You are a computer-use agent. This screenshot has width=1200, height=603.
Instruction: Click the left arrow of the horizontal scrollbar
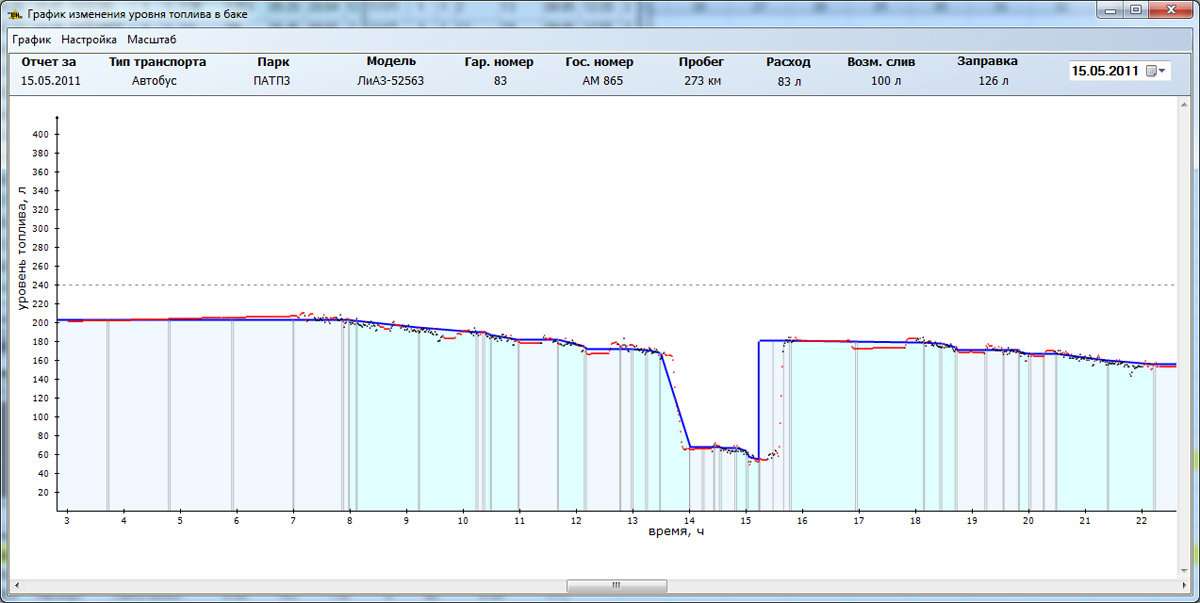click(x=16, y=586)
